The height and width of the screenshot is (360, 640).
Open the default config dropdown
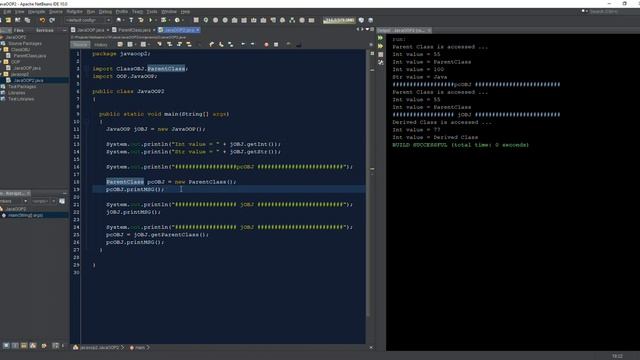[88, 20]
